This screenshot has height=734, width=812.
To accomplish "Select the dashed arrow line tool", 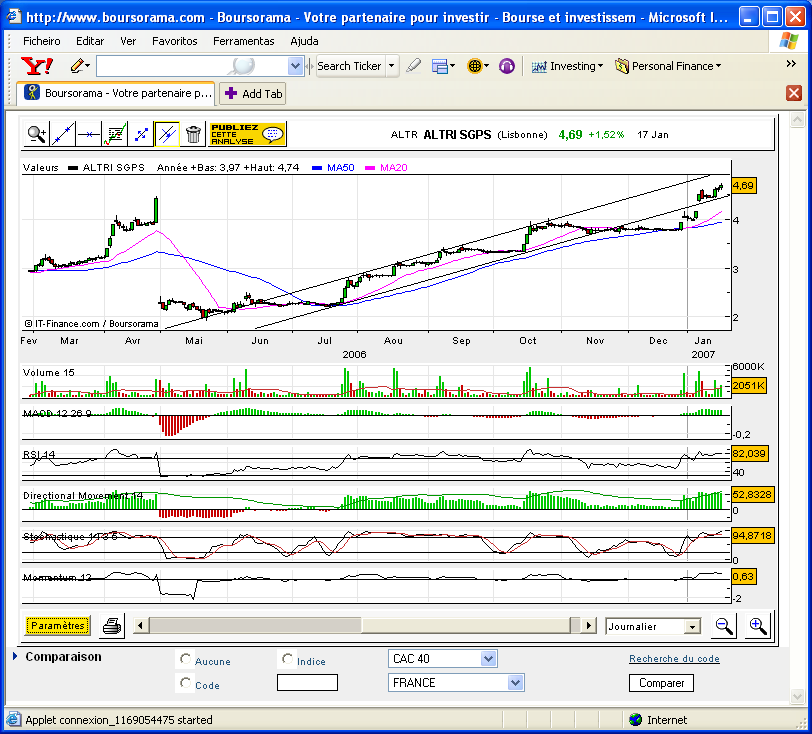I will coord(141,134).
